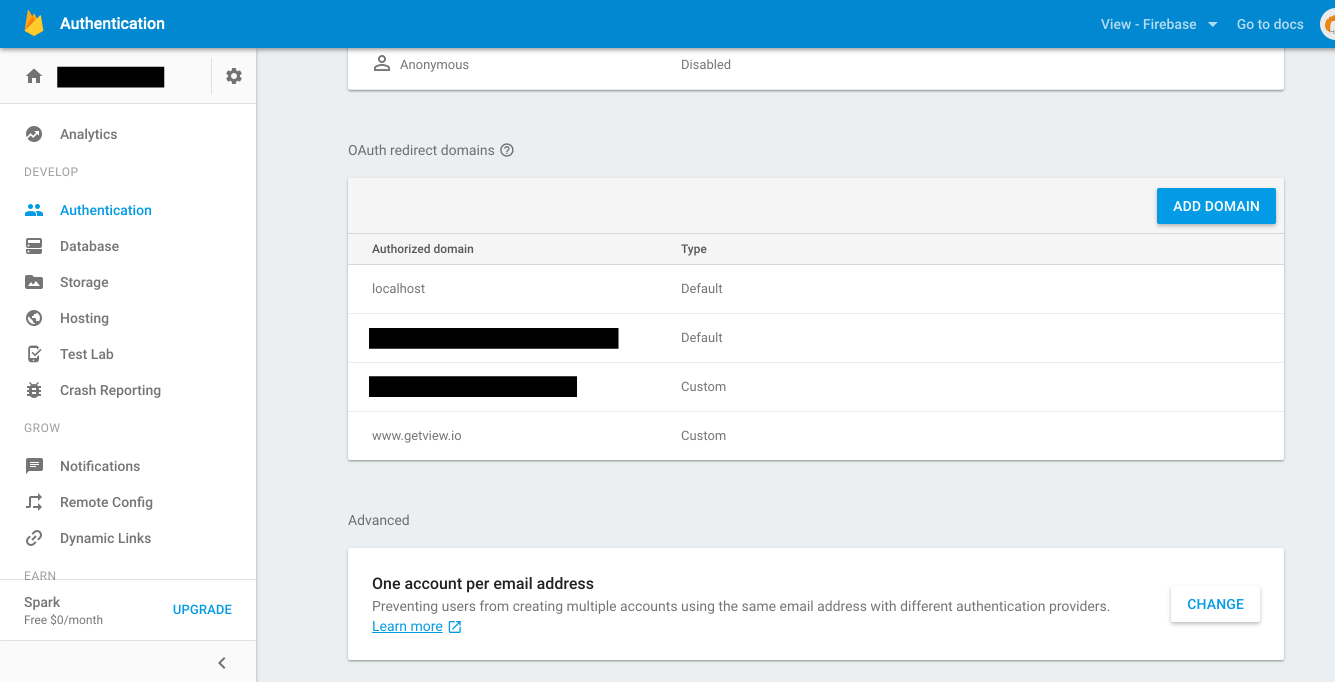This screenshot has width=1335, height=682.
Task: Click the Firebase flame logo
Action: (x=34, y=23)
